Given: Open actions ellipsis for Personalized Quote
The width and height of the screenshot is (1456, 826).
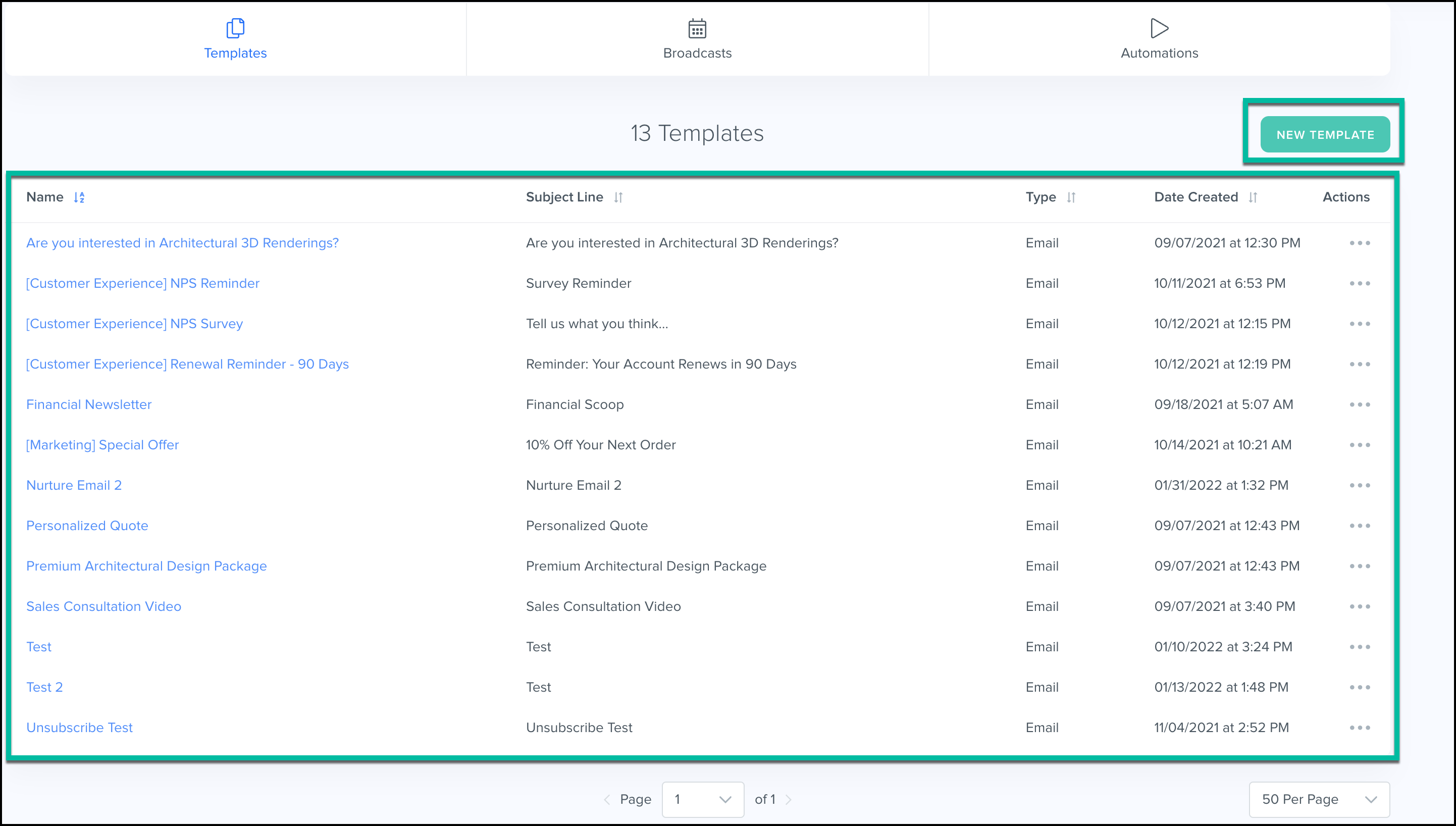Looking at the screenshot, I should click(1360, 525).
